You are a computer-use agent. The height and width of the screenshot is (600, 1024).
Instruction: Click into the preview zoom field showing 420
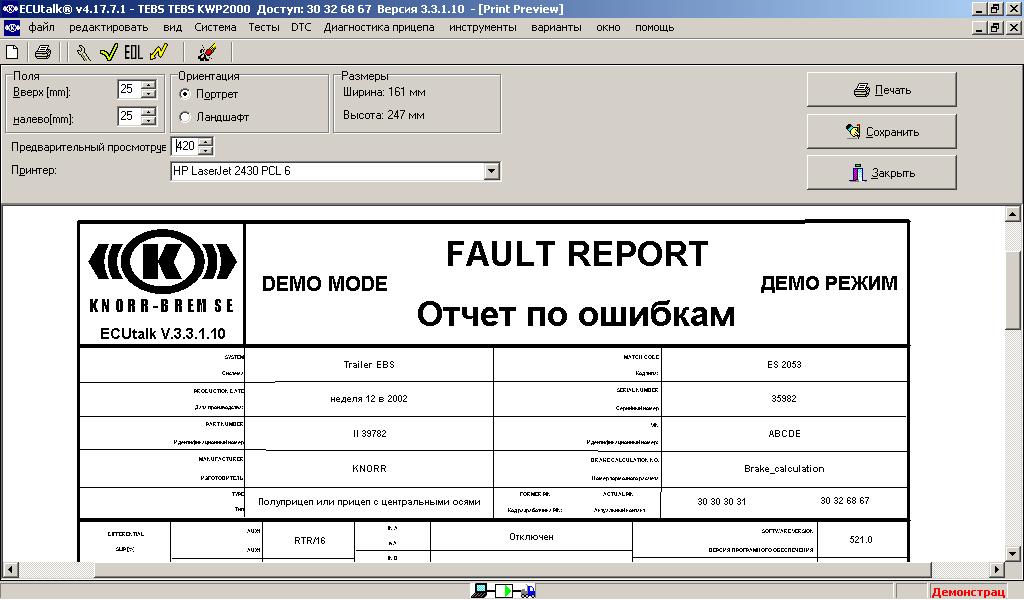click(x=185, y=146)
